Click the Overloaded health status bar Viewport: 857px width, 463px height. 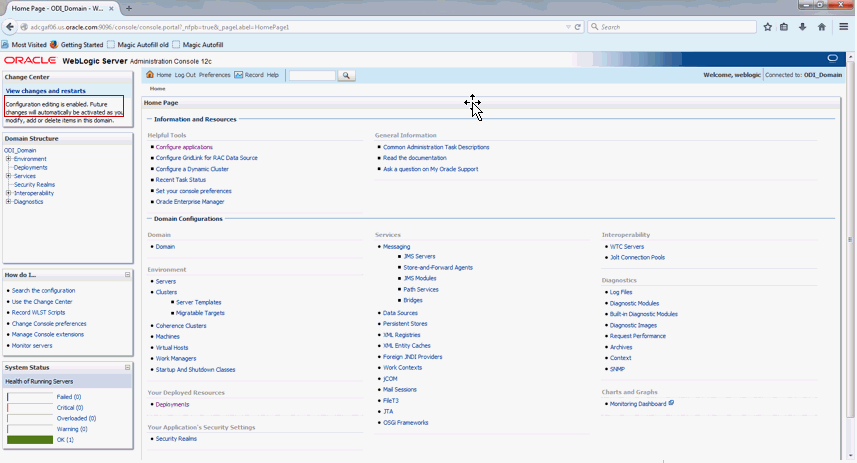tap(30, 418)
